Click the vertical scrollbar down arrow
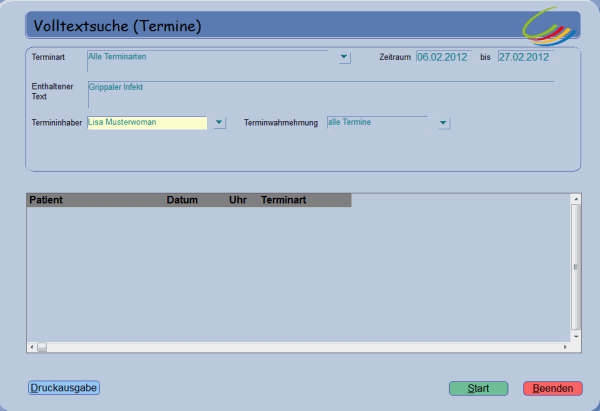Image resolution: width=600 pixels, height=411 pixels. pyautogui.click(x=576, y=337)
